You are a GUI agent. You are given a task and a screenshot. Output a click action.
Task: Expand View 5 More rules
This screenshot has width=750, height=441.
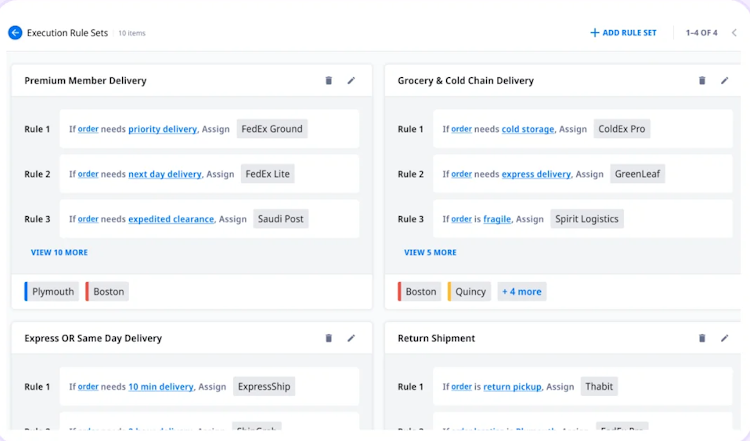click(430, 253)
